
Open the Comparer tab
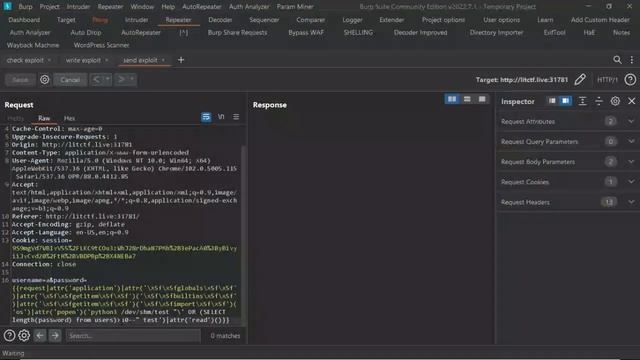tap(311, 20)
